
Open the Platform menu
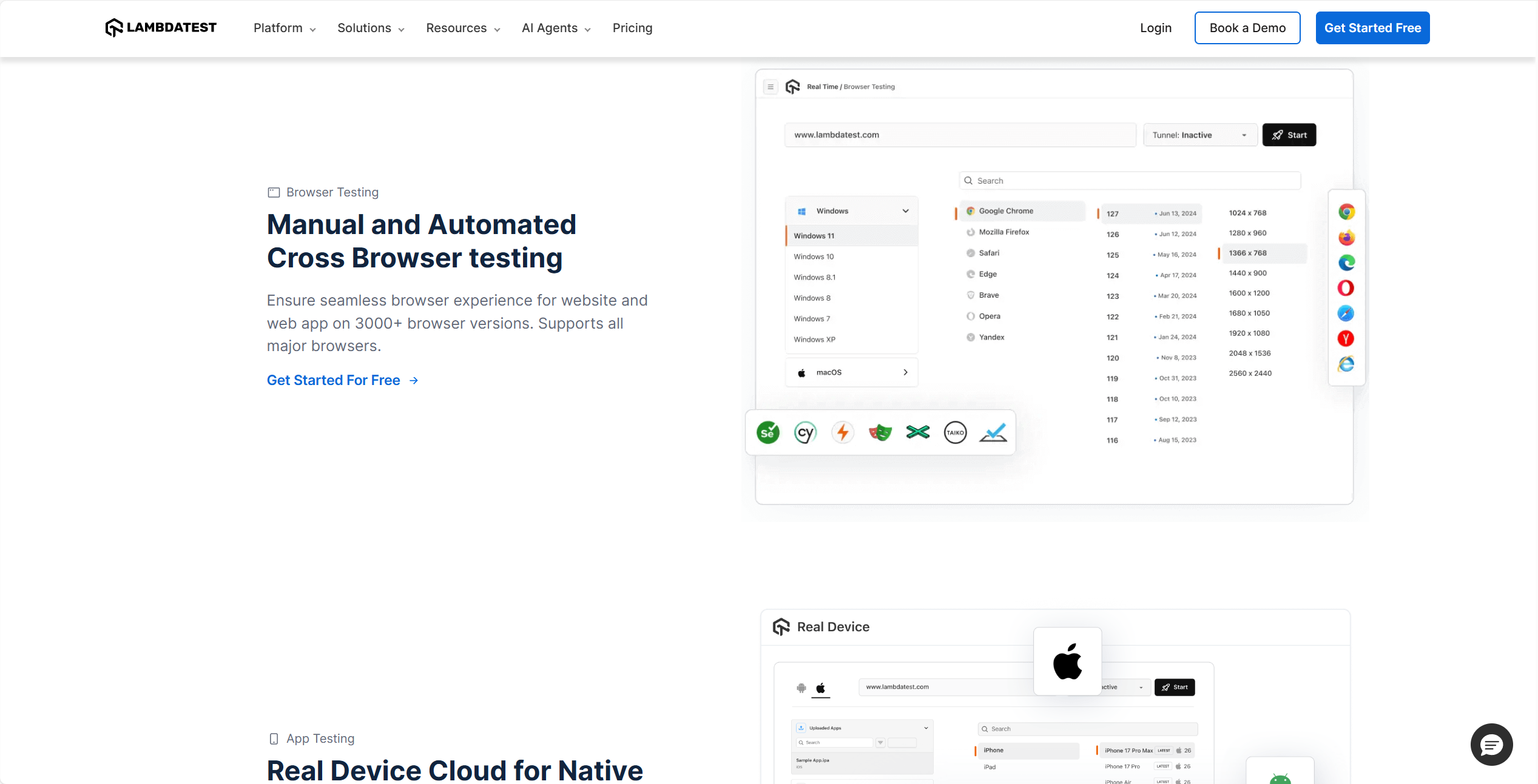click(285, 28)
